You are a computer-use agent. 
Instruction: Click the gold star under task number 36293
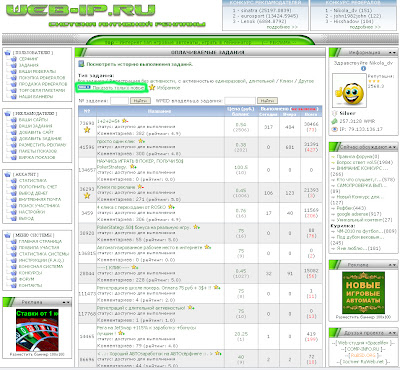(87, 196)
